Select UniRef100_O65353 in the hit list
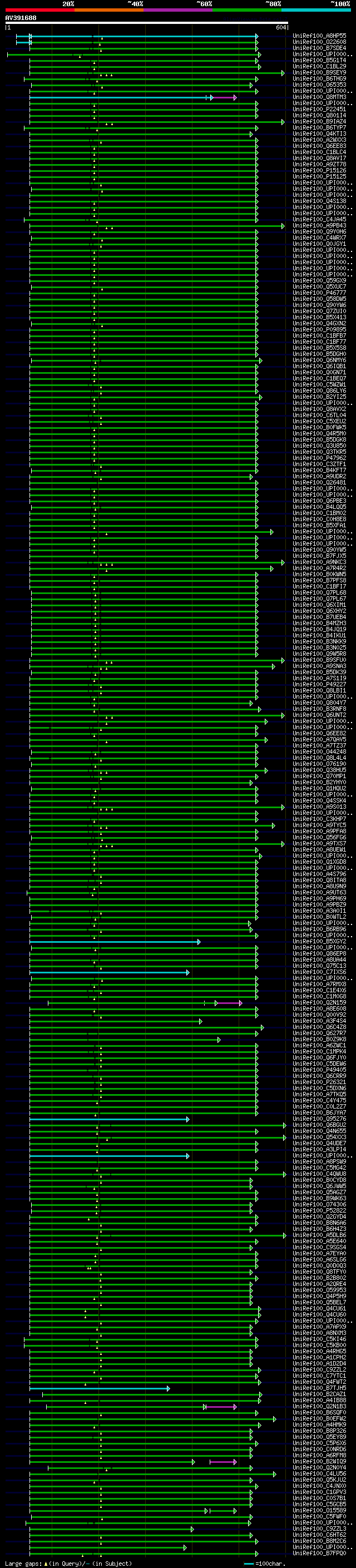Image resolution: width=356 pixels, height=1568 pixels. pos(319,85)
